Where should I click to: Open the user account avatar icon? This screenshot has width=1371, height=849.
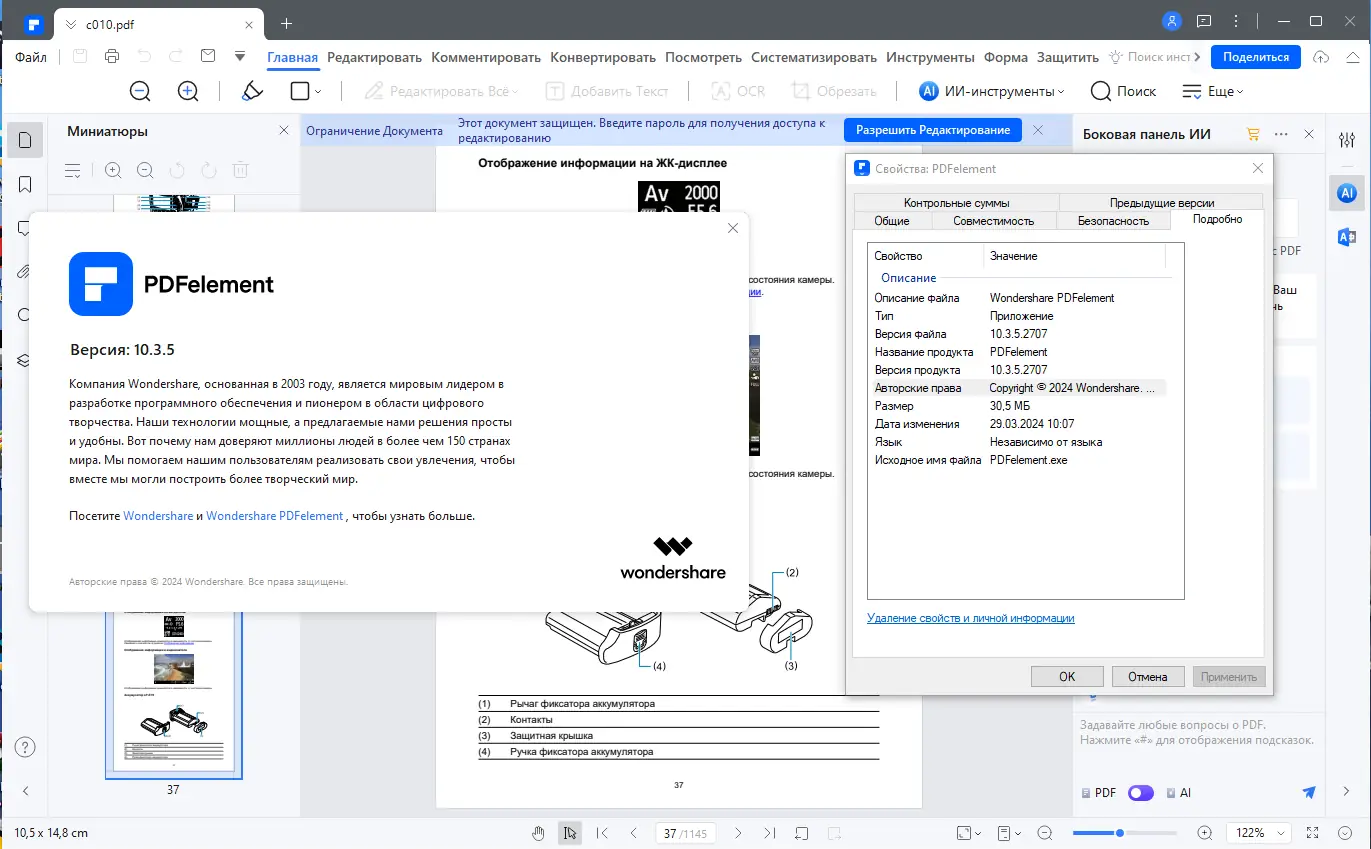point(1173,21)
